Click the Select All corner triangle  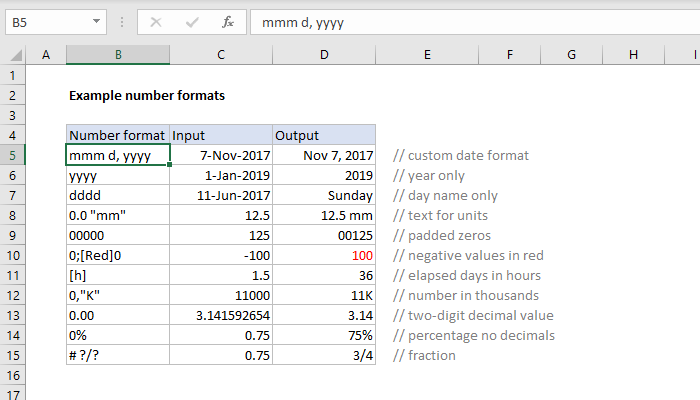click(x=16, y=55)
